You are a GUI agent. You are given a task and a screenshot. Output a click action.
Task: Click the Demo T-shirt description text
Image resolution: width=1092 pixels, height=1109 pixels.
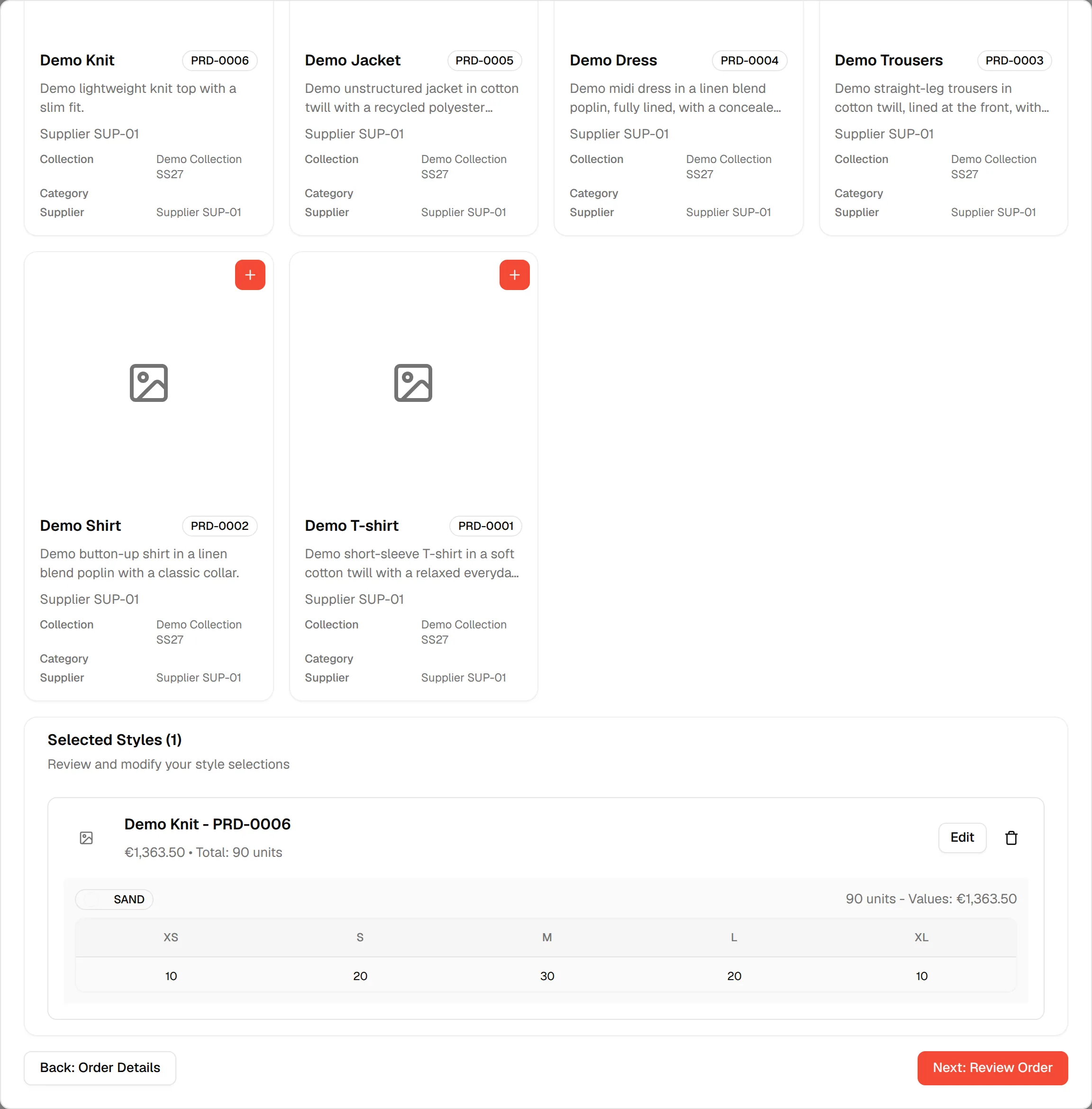point(412,563)
